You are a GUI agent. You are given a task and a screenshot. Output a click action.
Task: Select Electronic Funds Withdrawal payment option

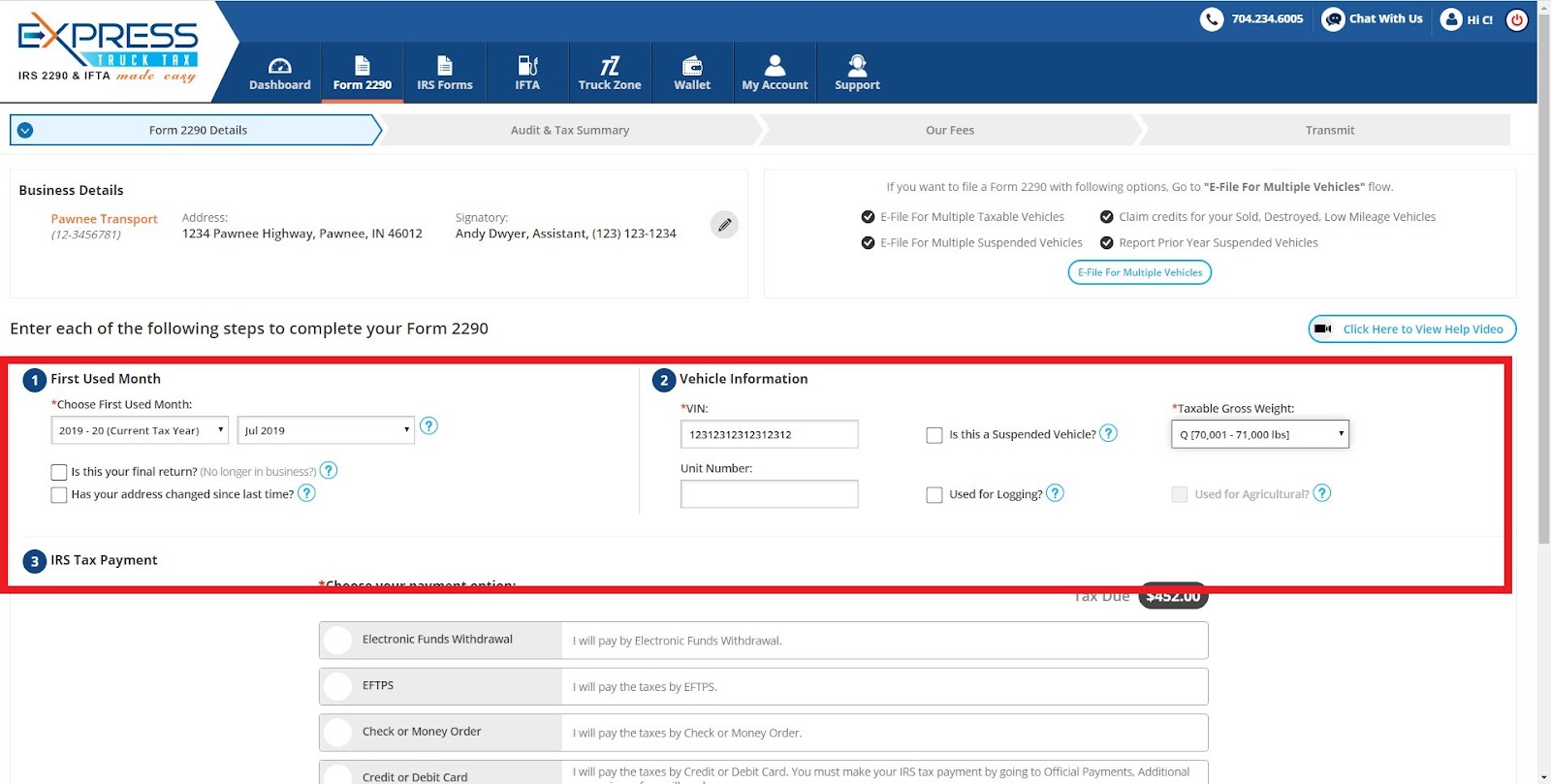pyautogui.click(x=338, y=640)
